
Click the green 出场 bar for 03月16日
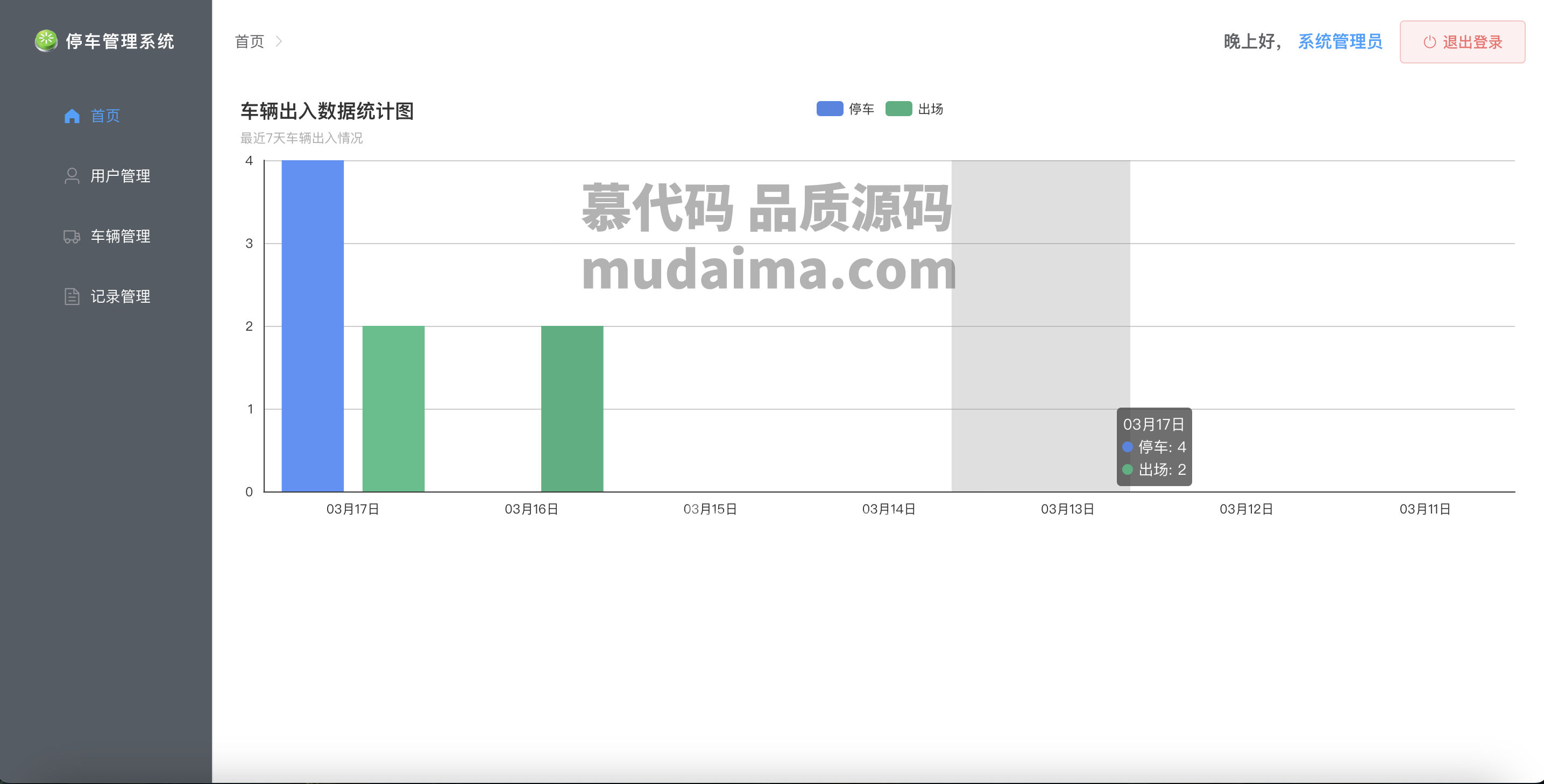pyautogui.click(x=572, y=409)
